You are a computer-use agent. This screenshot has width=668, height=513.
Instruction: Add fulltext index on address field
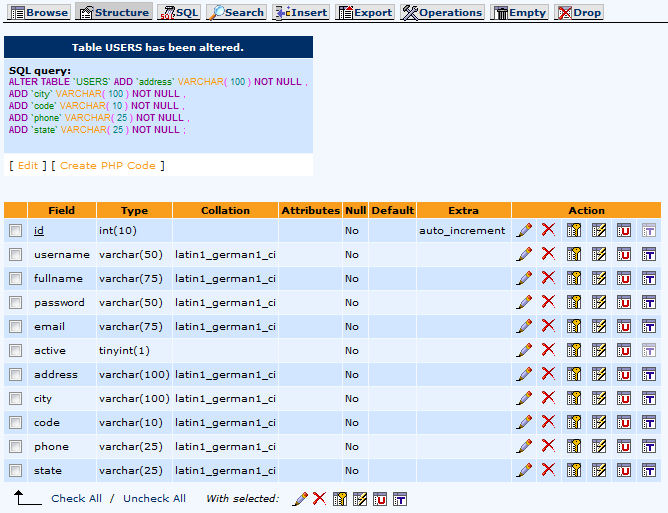coord(648,375)
